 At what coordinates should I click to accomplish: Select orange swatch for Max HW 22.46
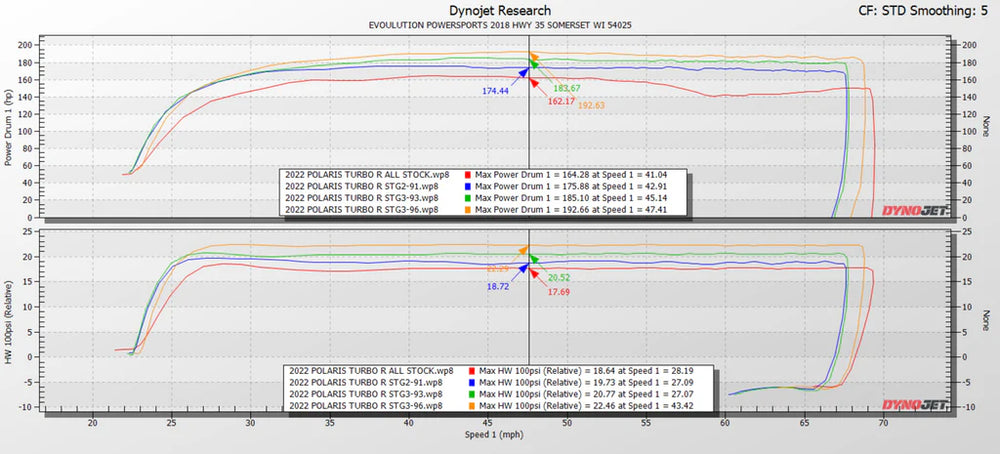point(472,406)
